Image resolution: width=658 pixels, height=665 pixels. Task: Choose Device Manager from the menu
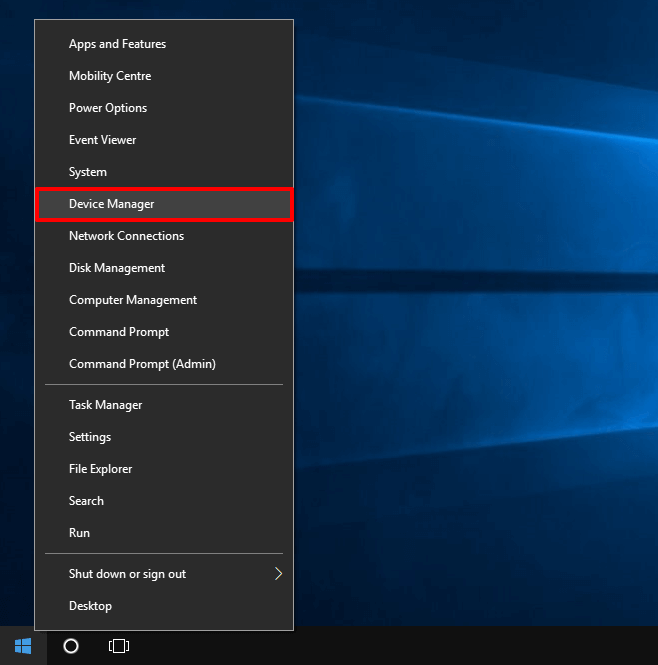pyautogui.click(x=164, y=204)
